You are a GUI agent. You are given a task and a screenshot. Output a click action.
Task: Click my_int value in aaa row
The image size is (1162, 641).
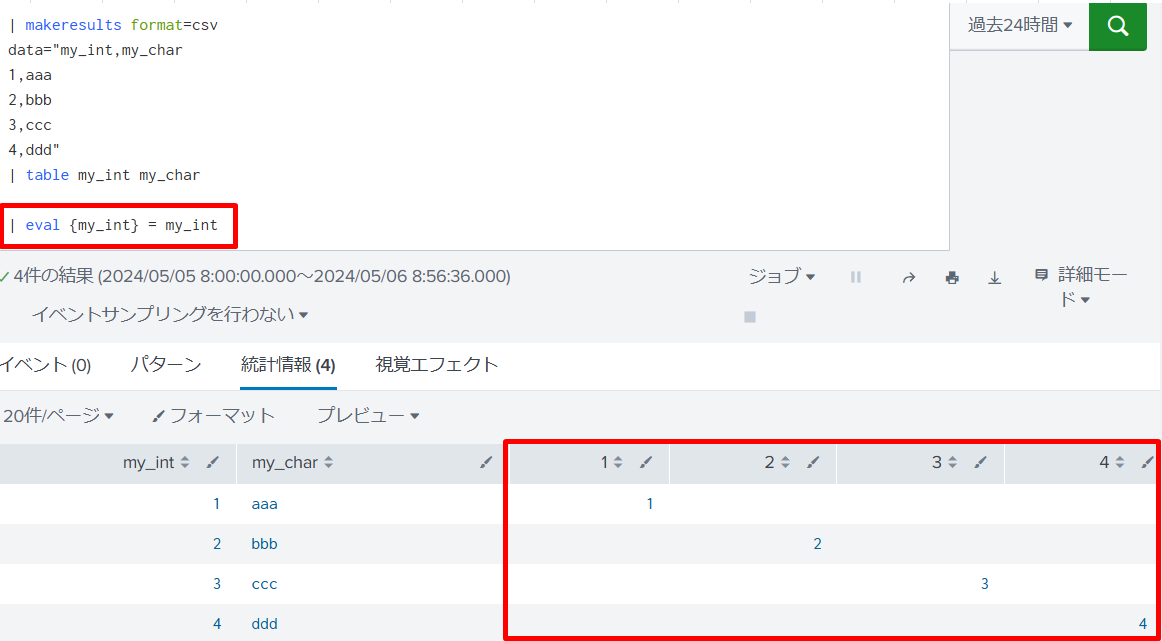[216, 504]
